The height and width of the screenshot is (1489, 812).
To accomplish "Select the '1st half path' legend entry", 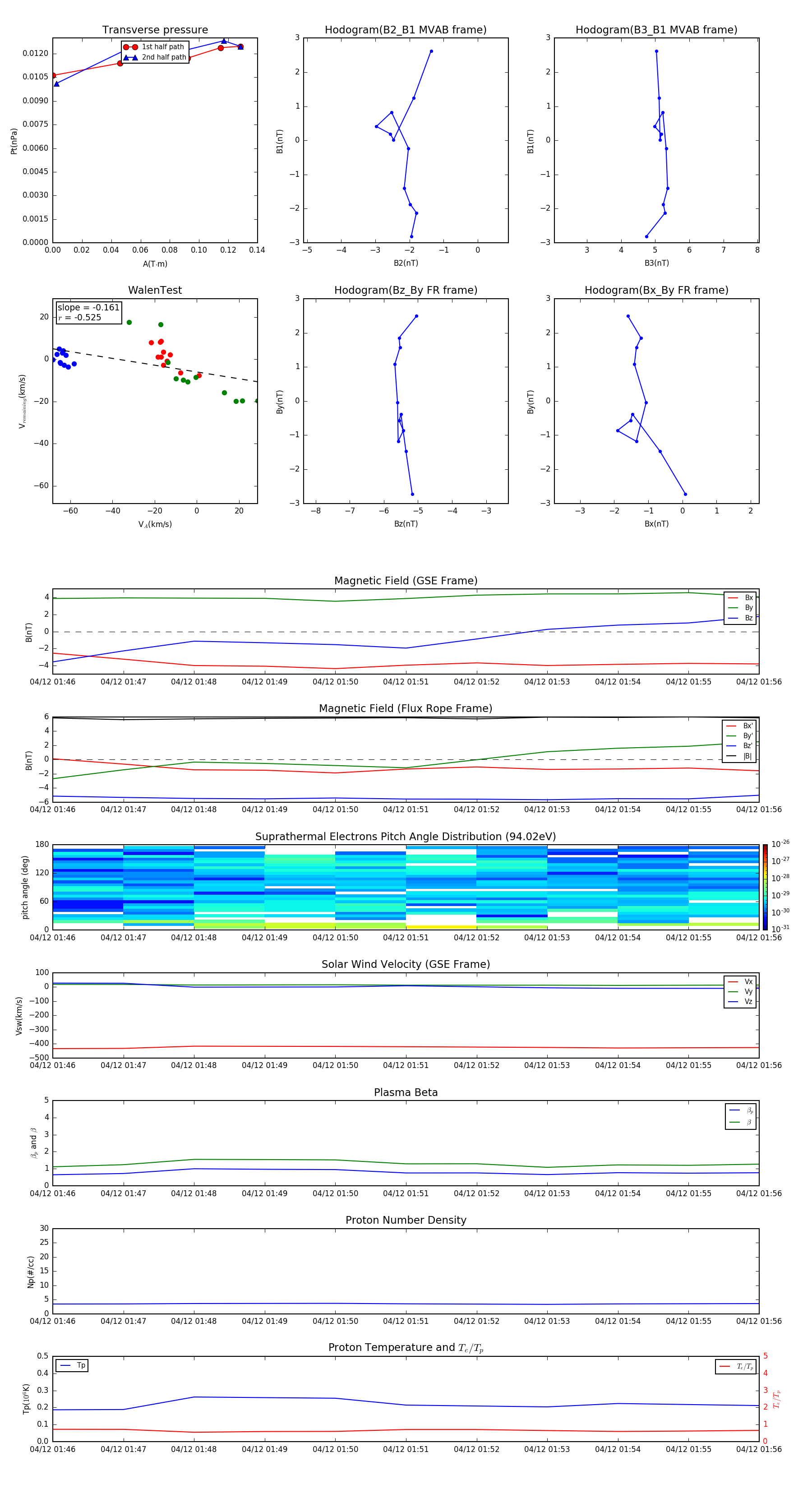I will [154, 47].
